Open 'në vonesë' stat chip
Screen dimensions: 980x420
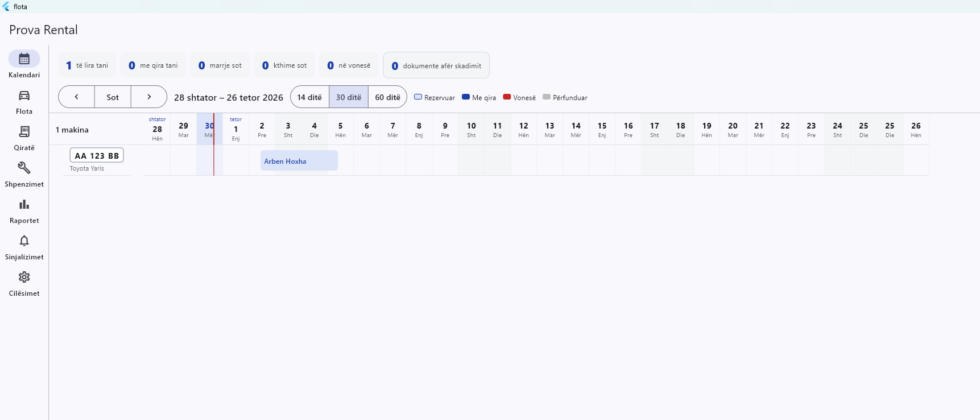click(x=349, y=65)
